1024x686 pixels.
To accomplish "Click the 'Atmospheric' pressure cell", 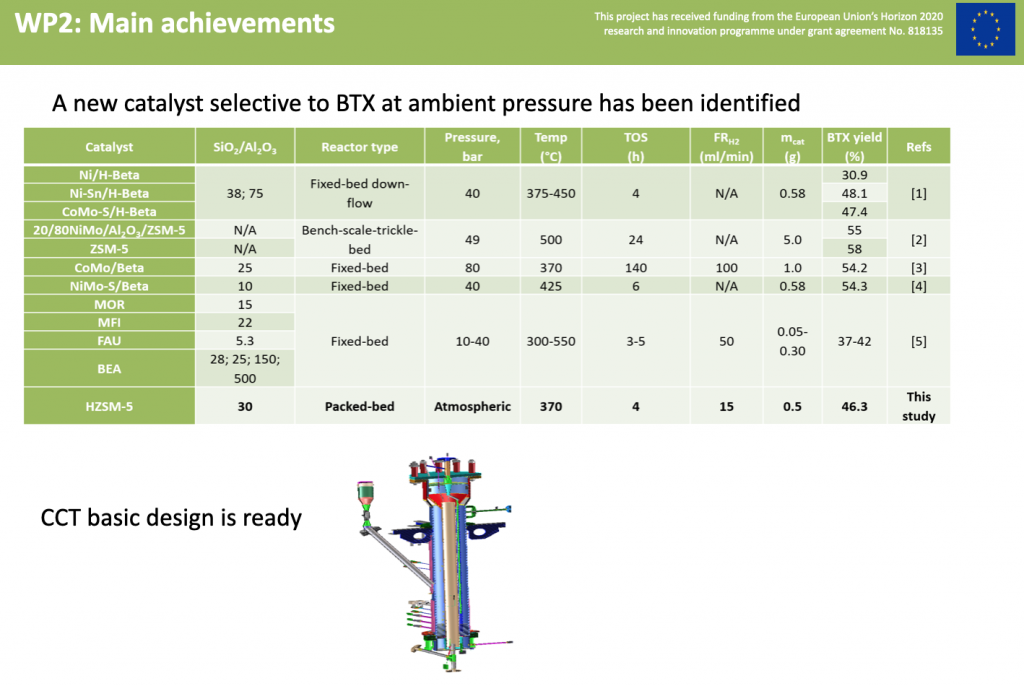I will click(x=472, y=406).
